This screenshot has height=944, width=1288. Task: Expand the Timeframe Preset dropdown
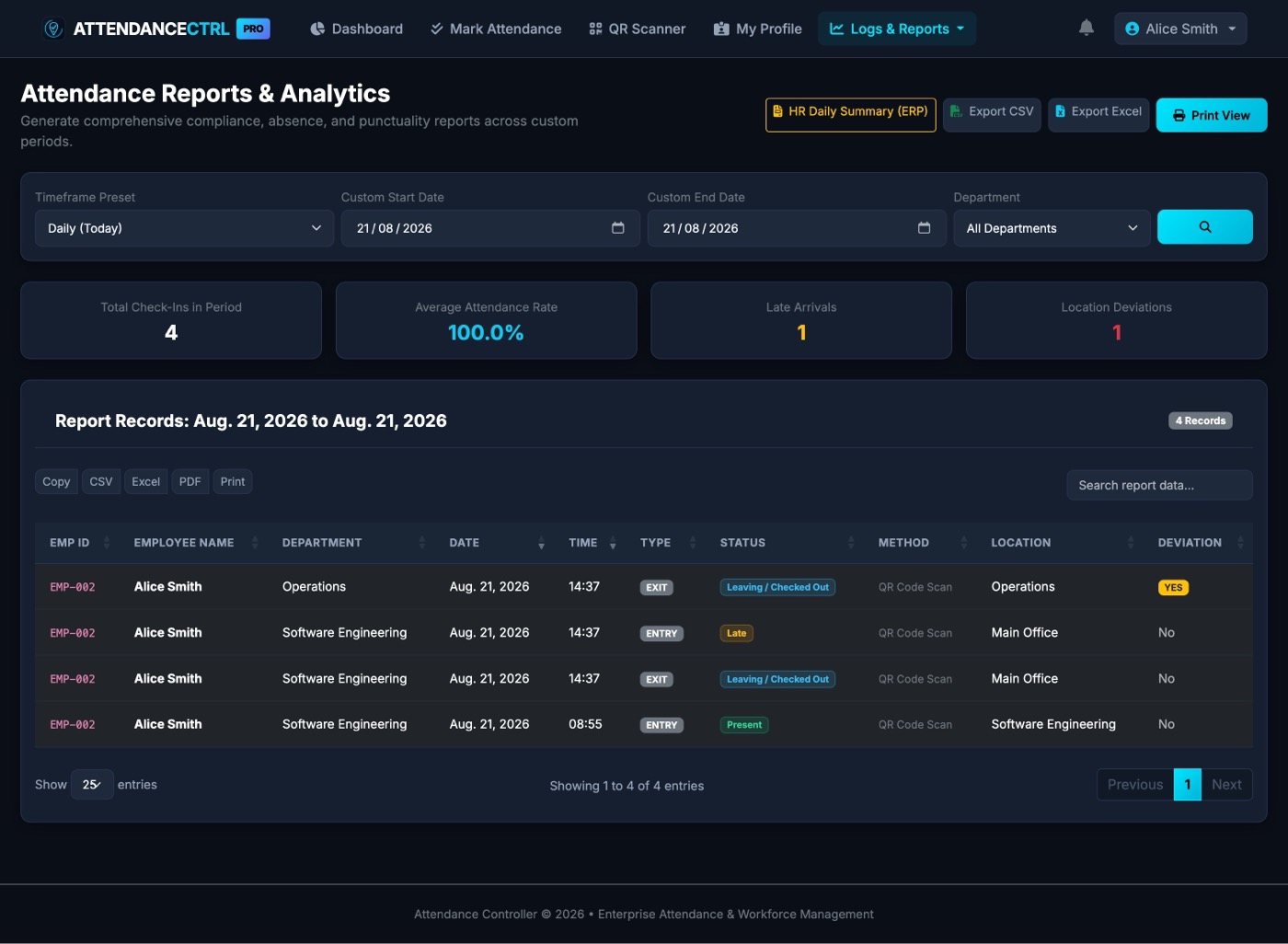click(x=184, y=228)
